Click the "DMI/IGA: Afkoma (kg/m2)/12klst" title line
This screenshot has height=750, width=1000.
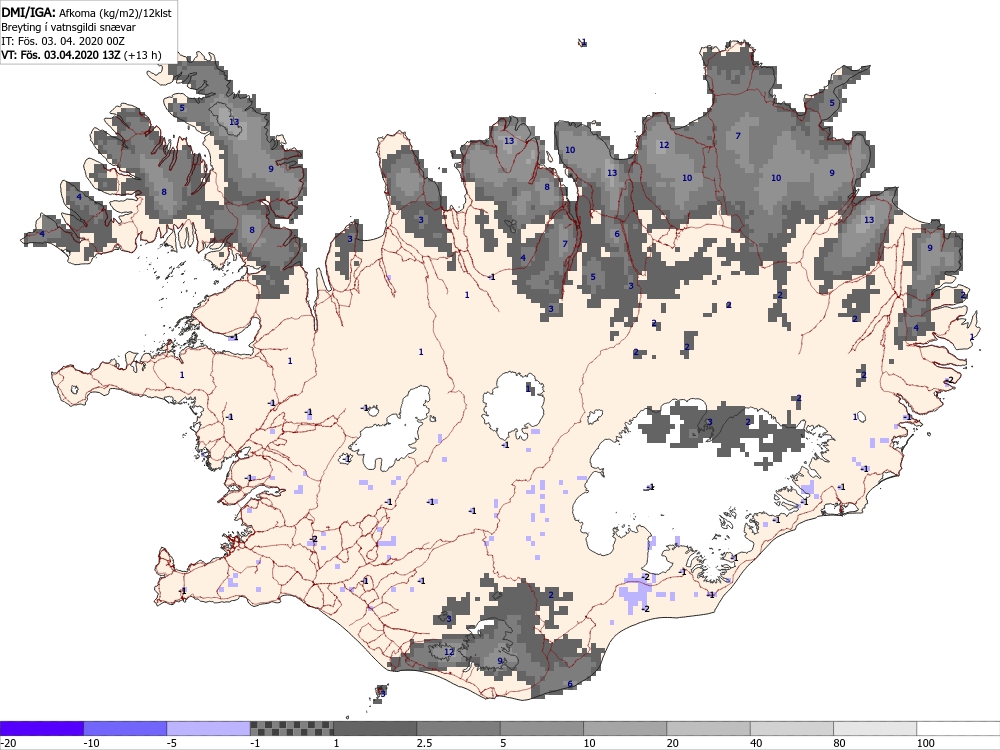pos(86,13)
